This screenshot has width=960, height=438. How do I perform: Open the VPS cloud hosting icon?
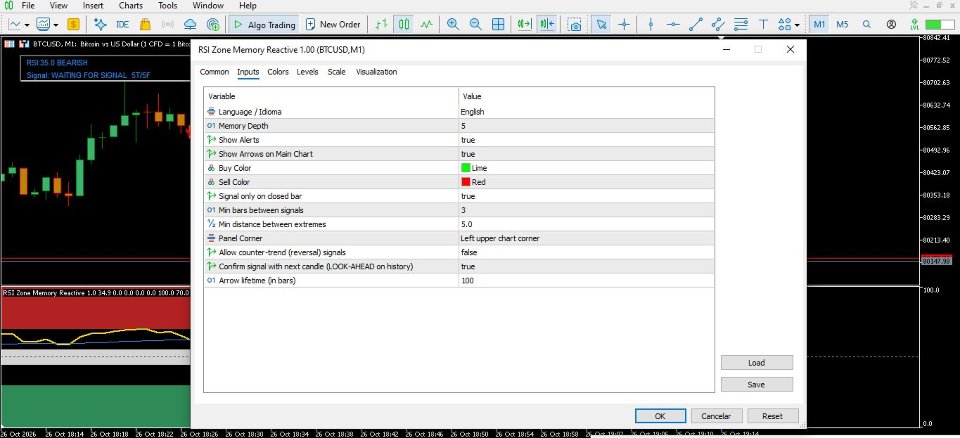pos(190,25)
